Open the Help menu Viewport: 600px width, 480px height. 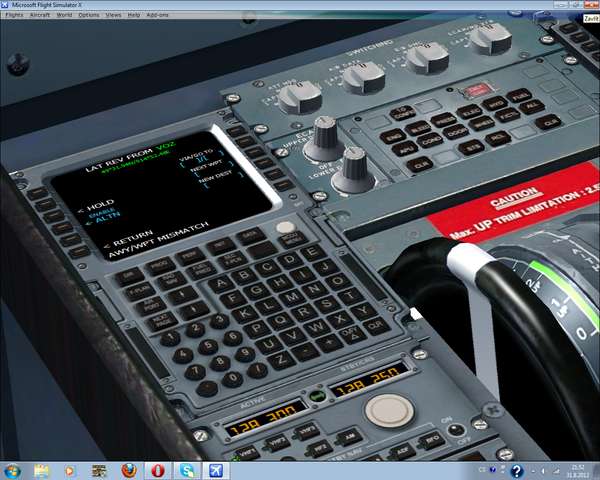133,15
